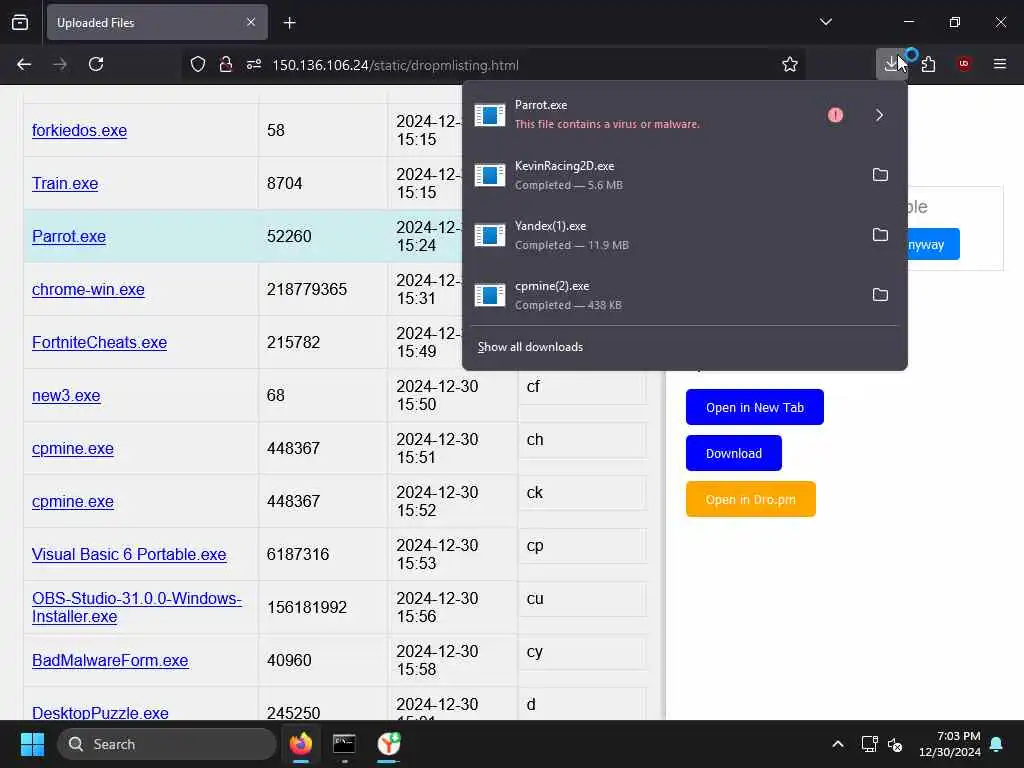The width and height of the screenshot is (1024, 768).
Task: Open the network status tray icon
Action: click(x=869, y=744)
